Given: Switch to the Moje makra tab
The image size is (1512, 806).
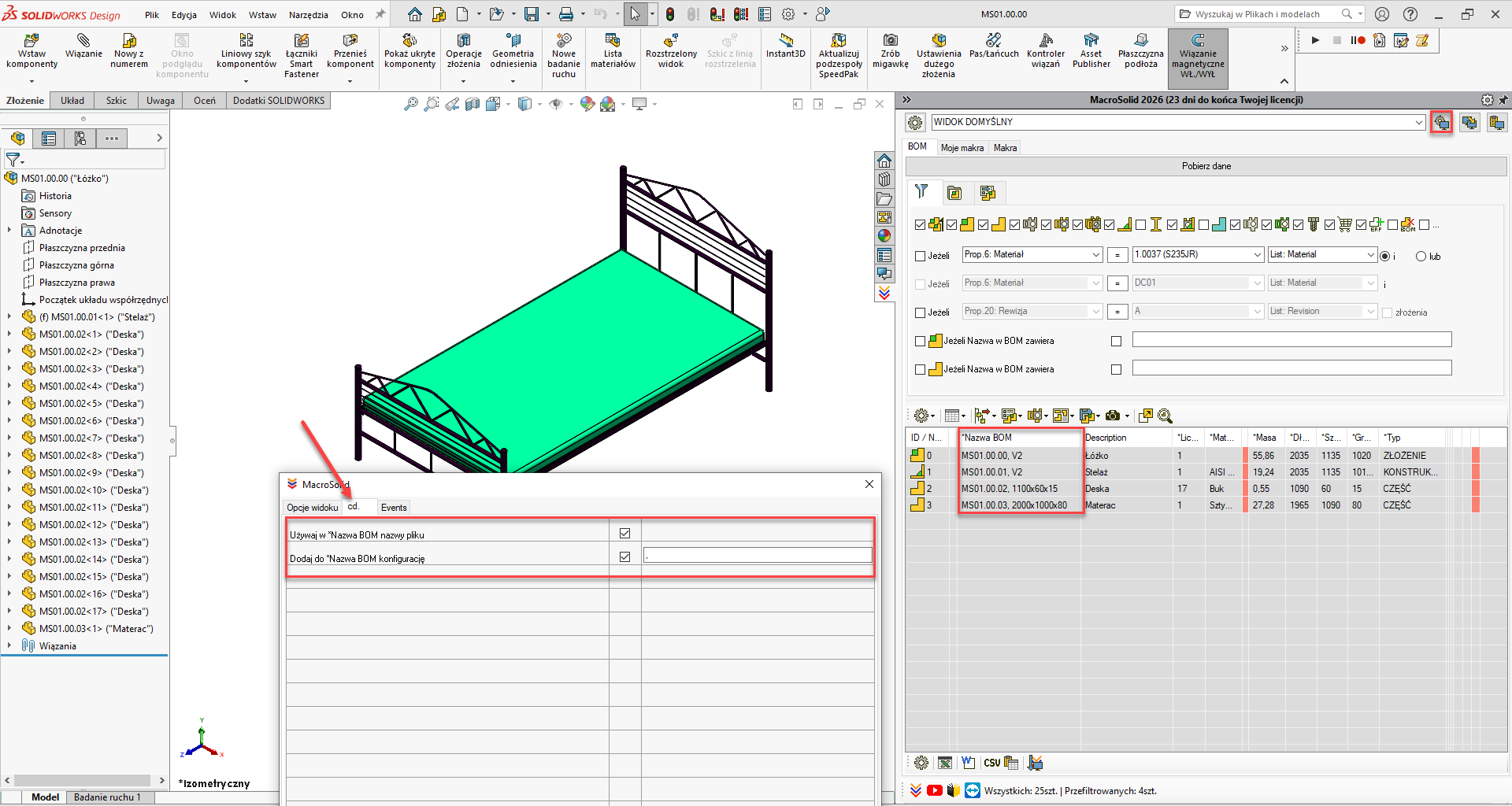Looking at the screenshot, I should tap(962, 148).
